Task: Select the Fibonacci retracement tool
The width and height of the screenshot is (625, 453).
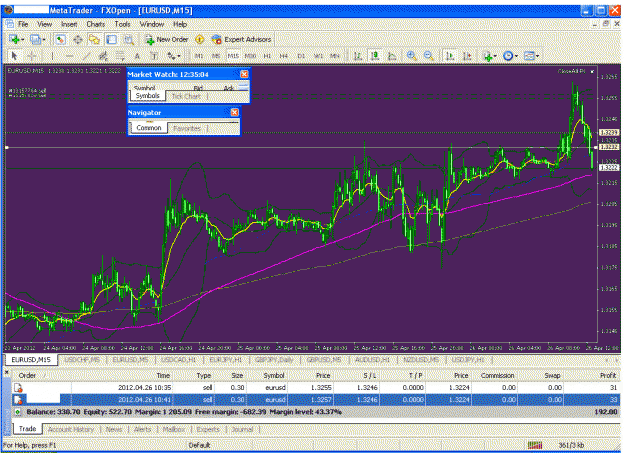Action: [120, 56]
